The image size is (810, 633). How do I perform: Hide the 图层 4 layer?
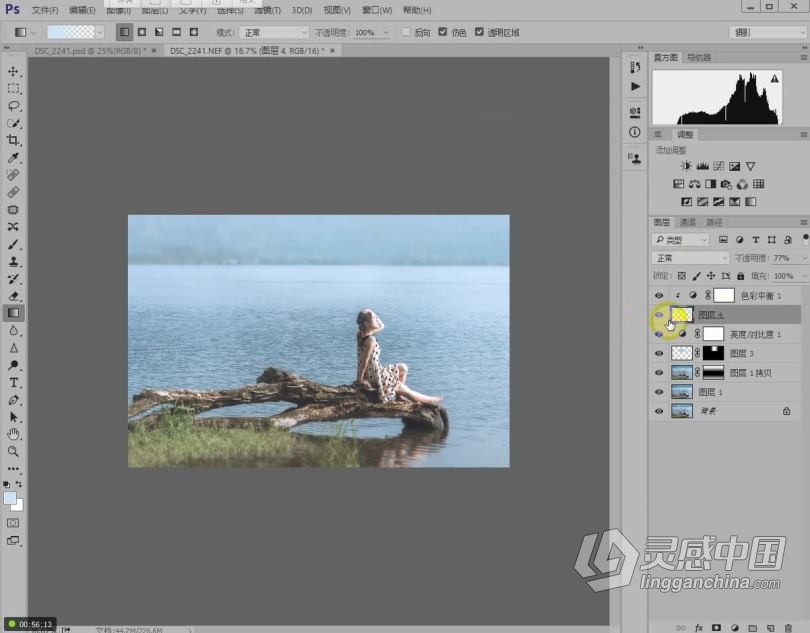coord(659,315)
